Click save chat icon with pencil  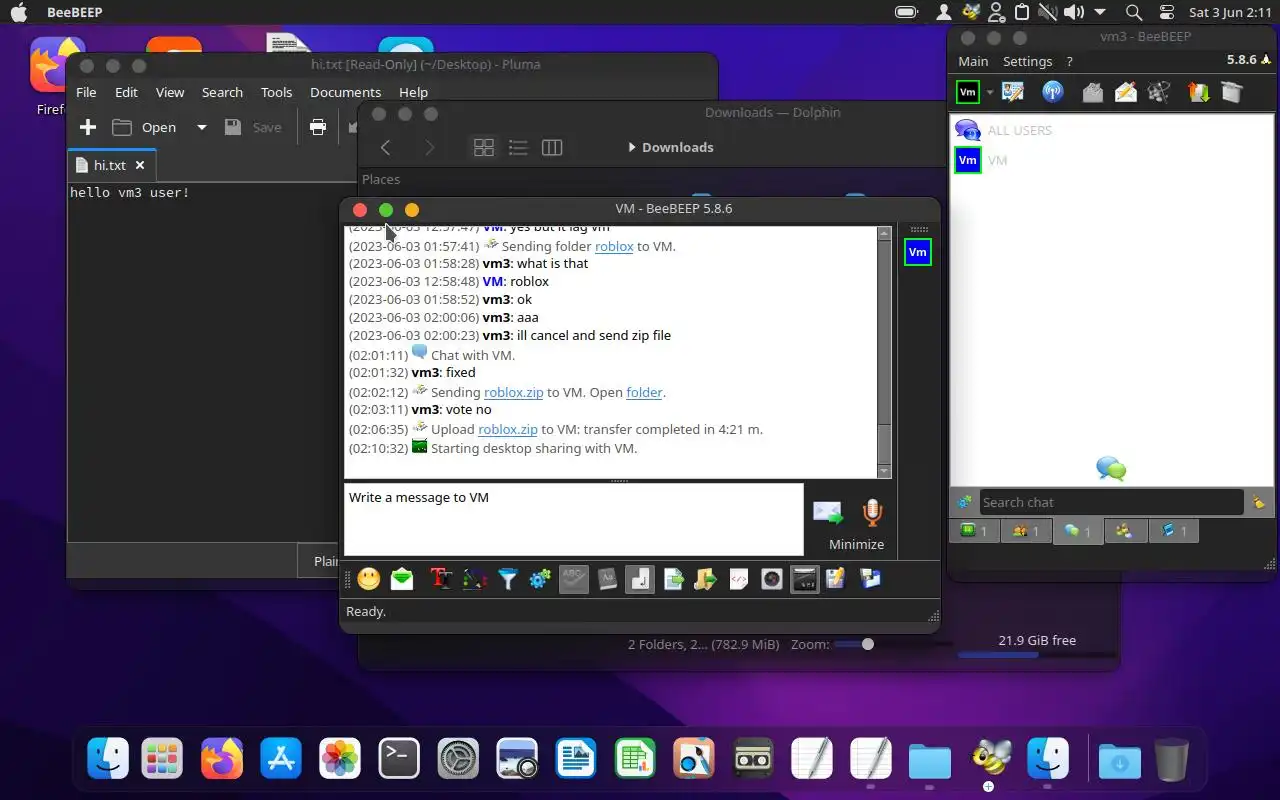tap(837, 579)
